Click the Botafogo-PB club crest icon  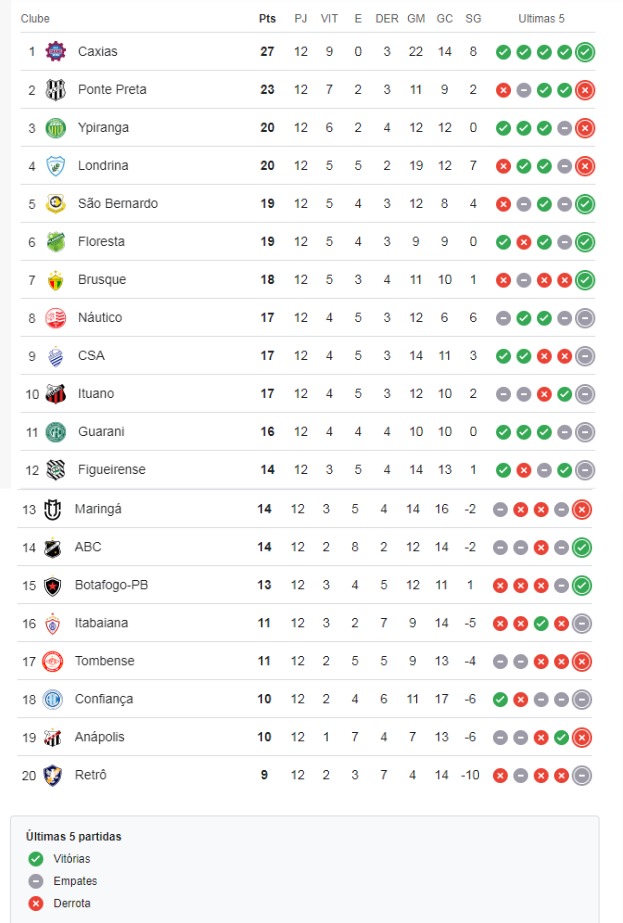(52, 585)
